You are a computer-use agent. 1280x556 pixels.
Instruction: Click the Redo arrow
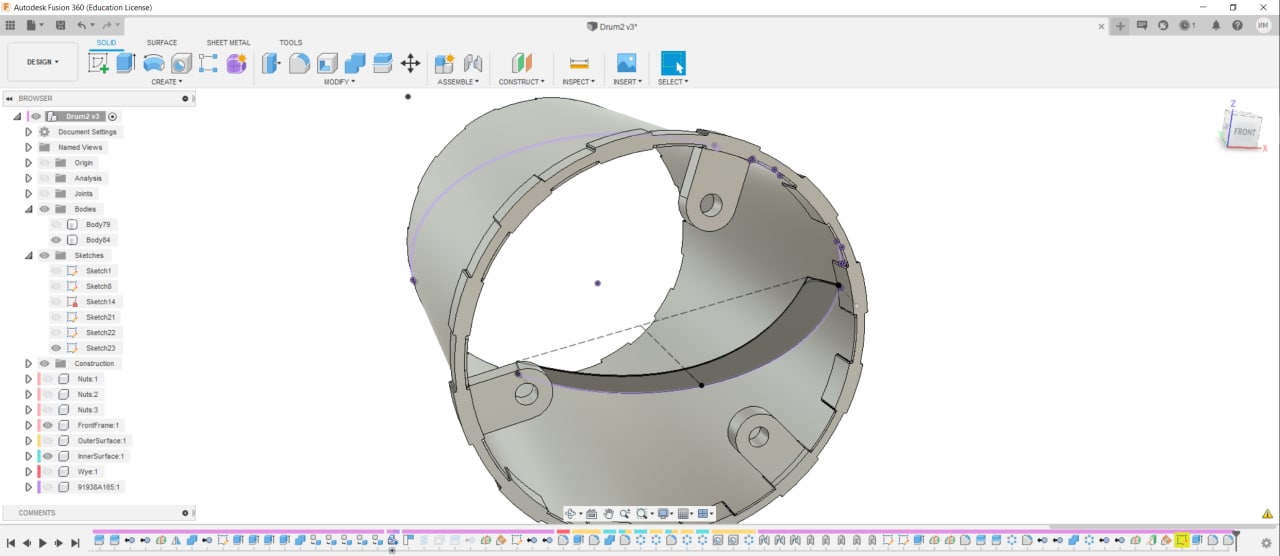click(x=106, y=25)
